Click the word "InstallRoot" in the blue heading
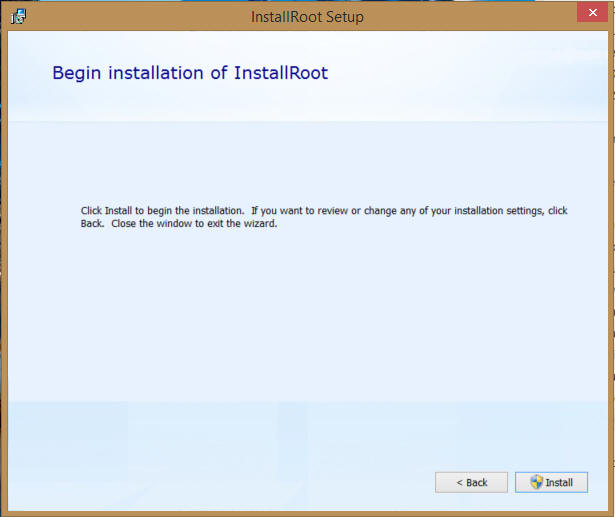The width and height of the screenshot is (615, 517). point(281,73)
